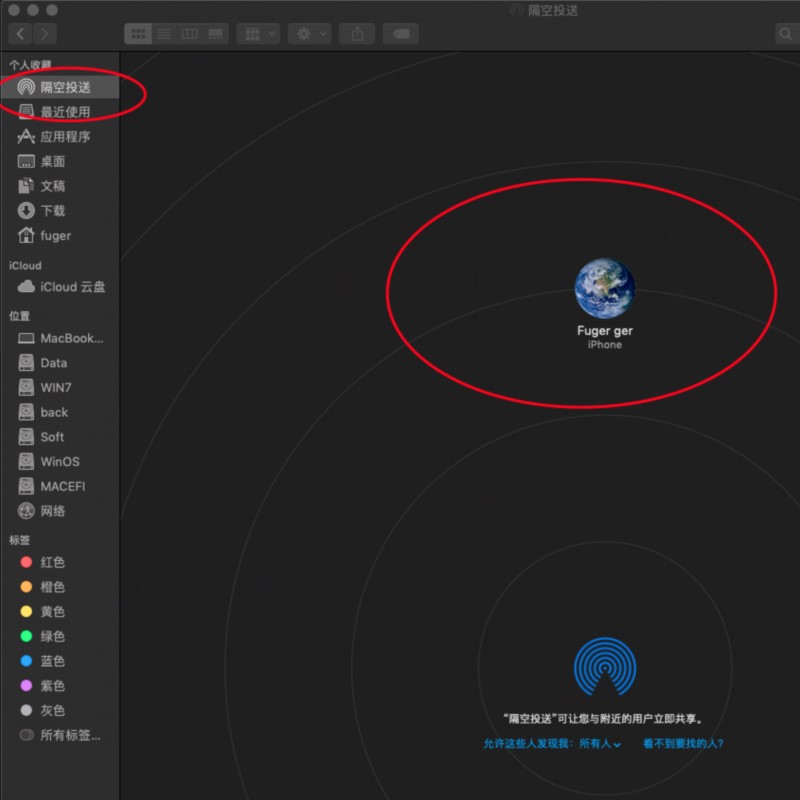Click the blue AirDrop radar icon
The width and height of the screenshot is (800, 800).
coord(605,666)
